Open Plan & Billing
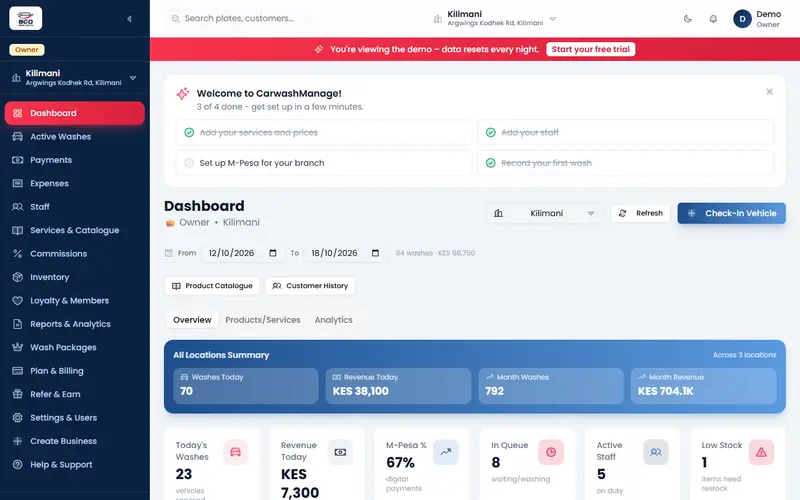 tap(74, 371)
